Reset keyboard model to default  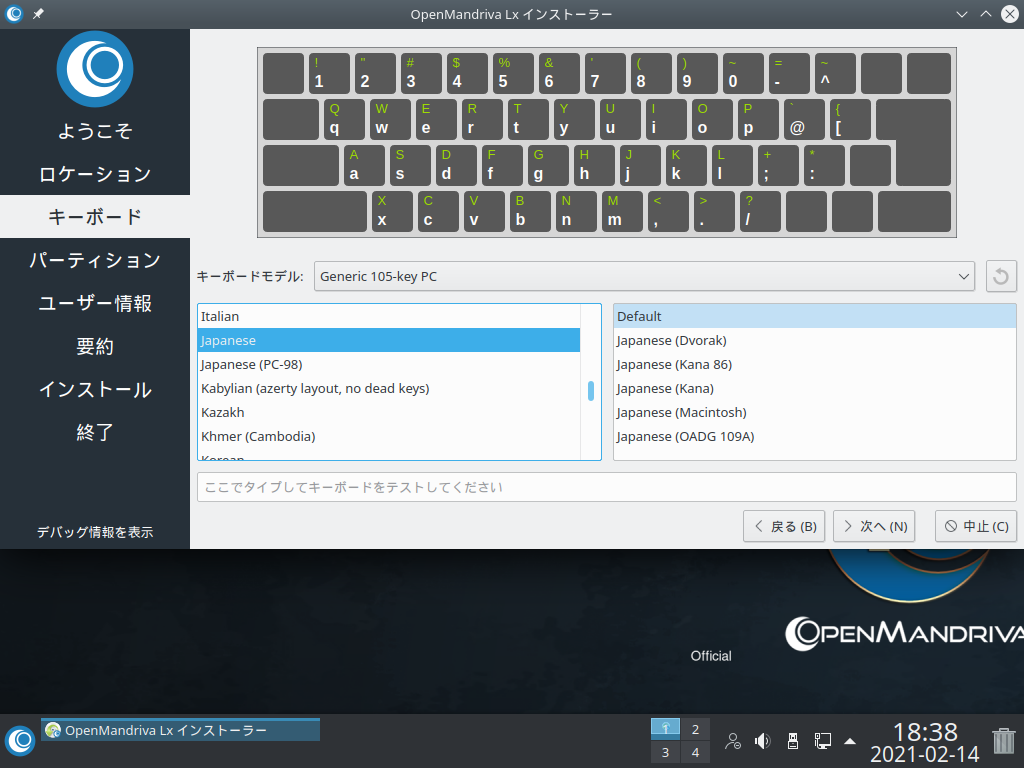pos(1000,276)
